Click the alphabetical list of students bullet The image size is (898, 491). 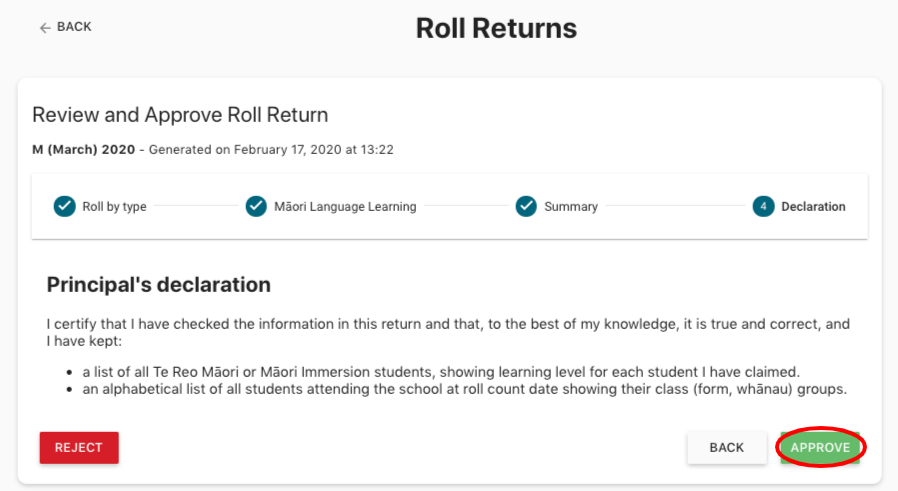(x=464, y=389)
